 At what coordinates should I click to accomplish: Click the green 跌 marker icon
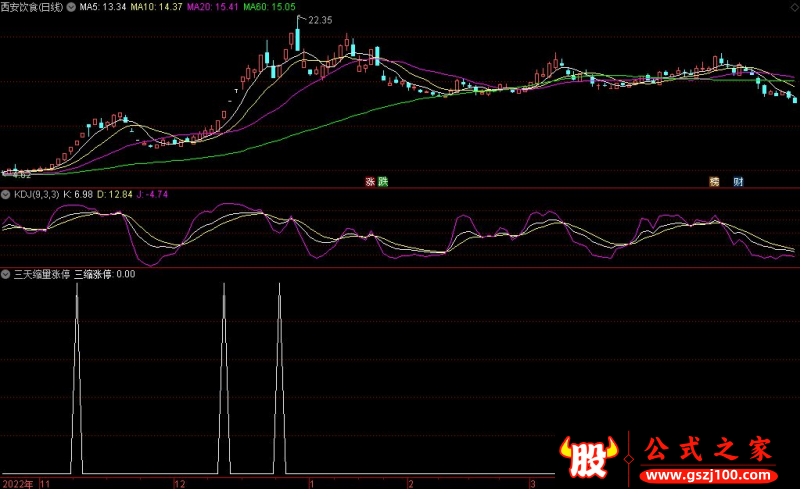point(381,182)
